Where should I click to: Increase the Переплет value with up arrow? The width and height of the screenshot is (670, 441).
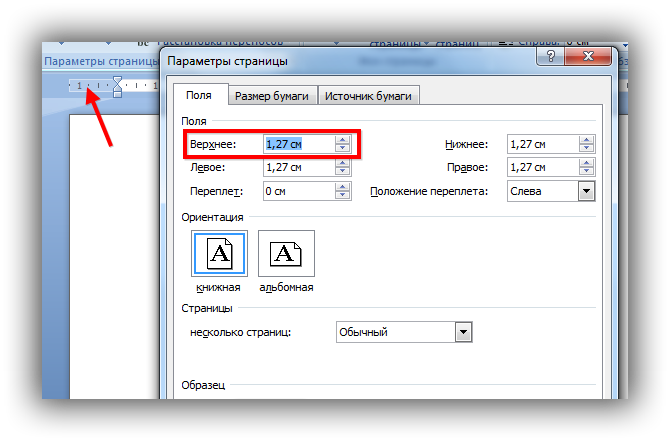(x=343, y=187)
